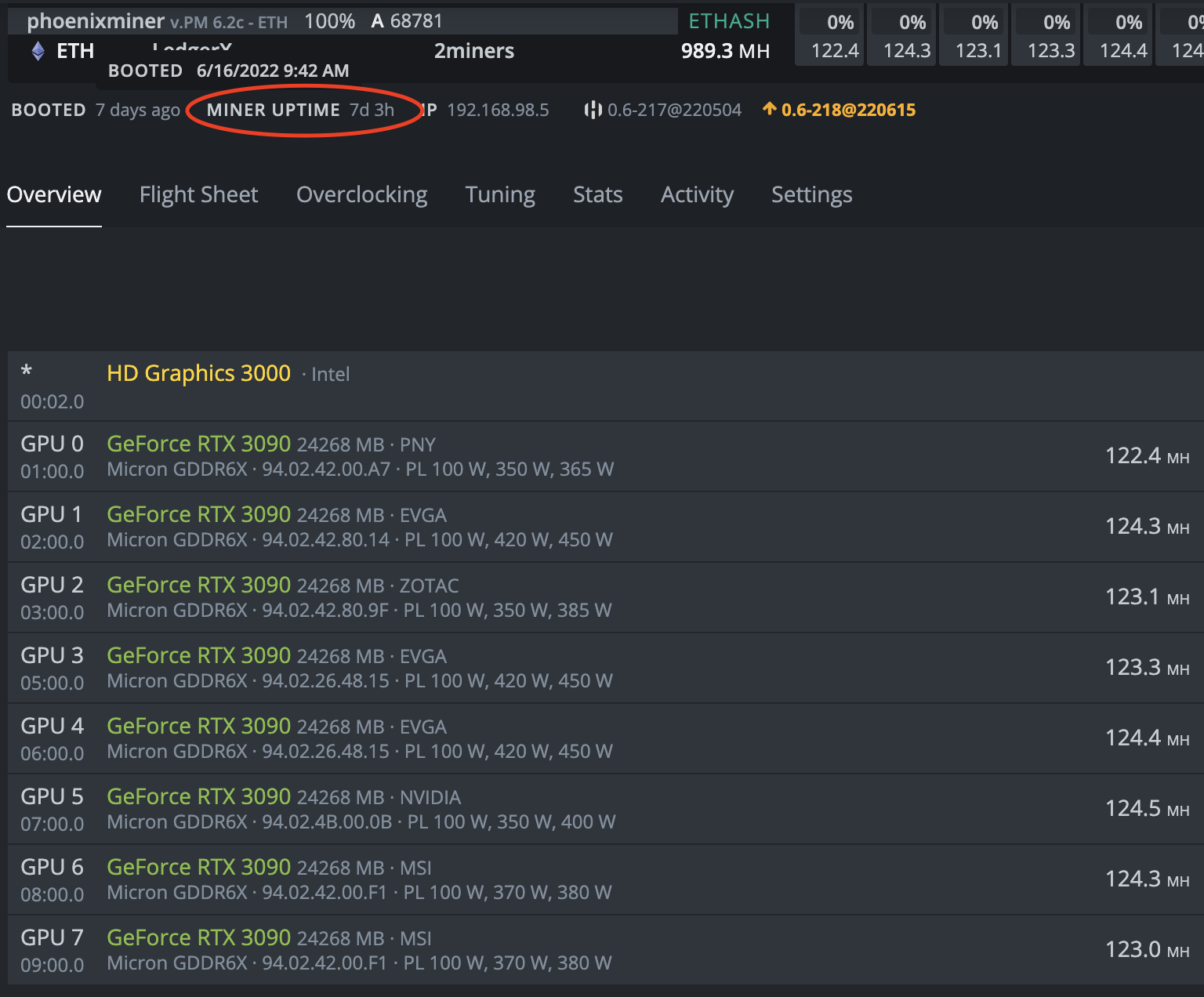Click the A 68781 accepted shares count
The height and width of the screenshot is (997, 1204).
pyautogui.click(x=407, y=21)
